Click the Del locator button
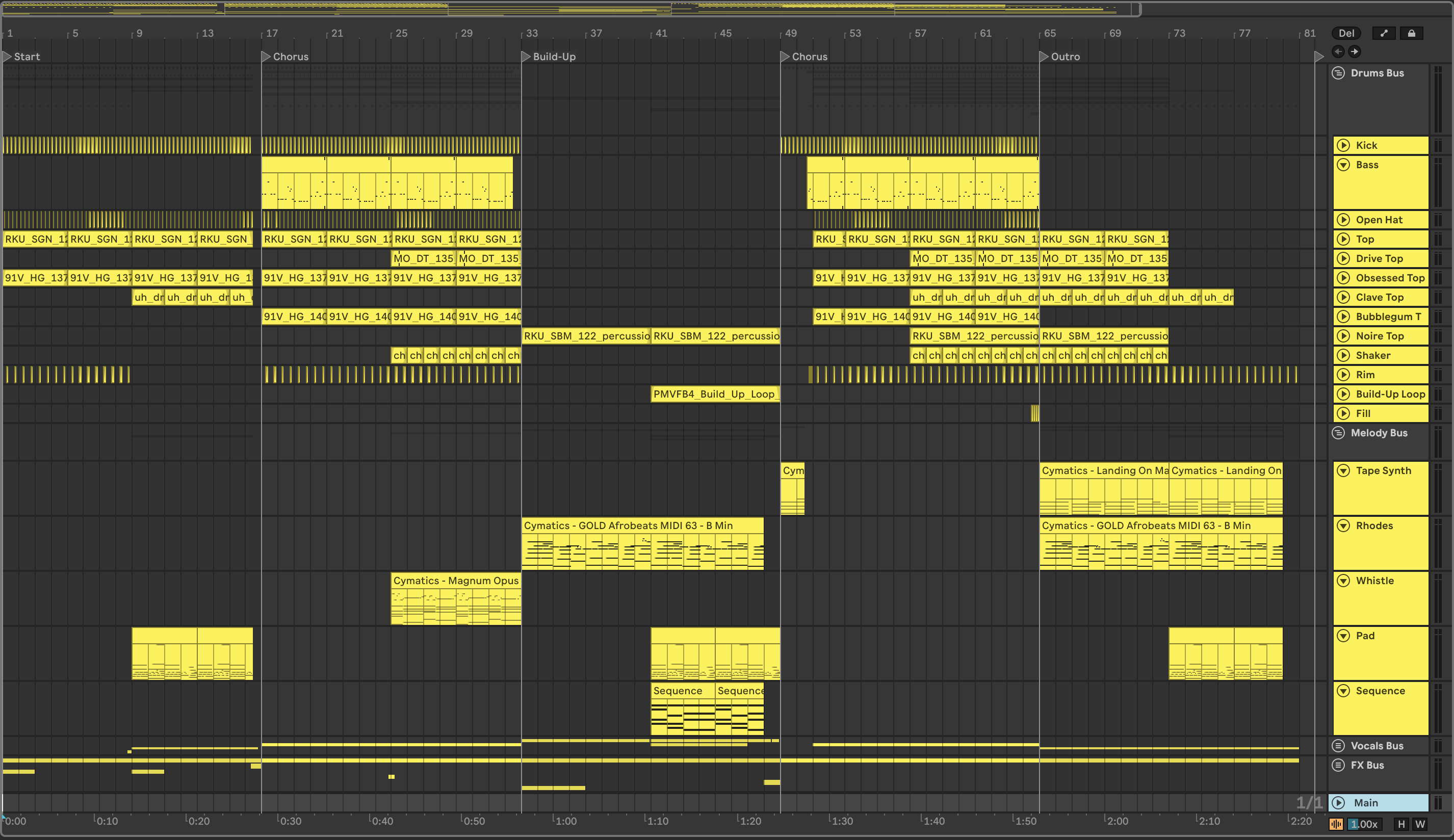This screenshot has width=1454, height=840. pos(1346,34)
